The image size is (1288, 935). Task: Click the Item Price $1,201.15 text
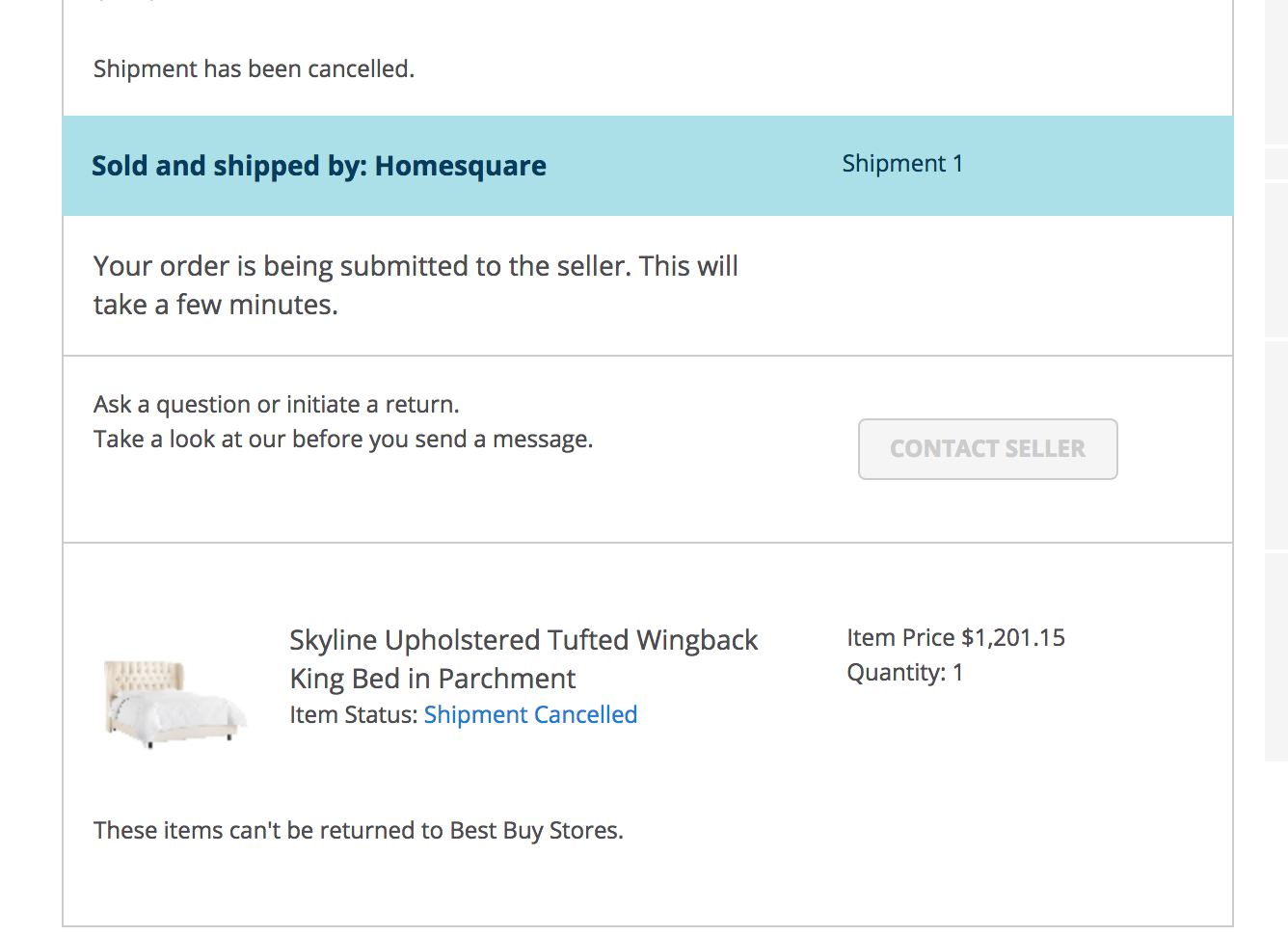pos(955,638)
